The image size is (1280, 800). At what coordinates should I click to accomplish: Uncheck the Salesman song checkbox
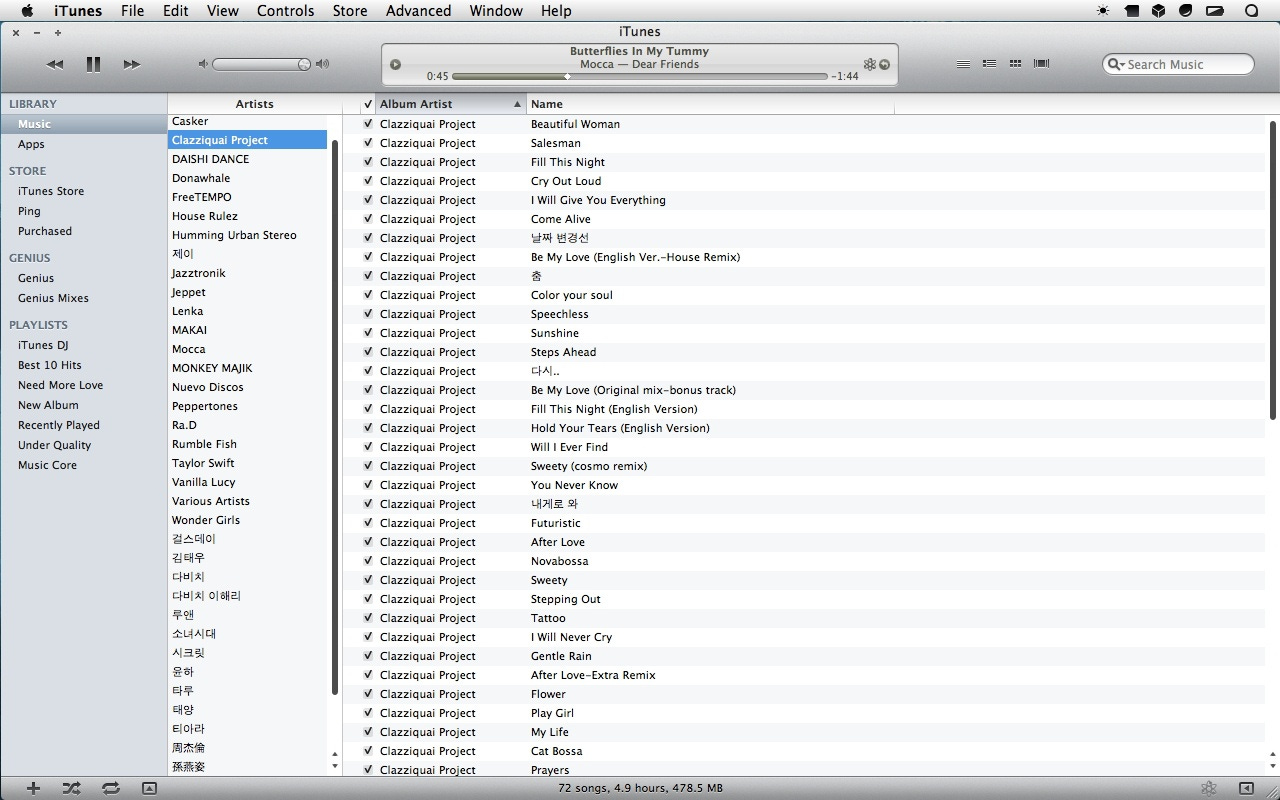pyautogui.click(x=368, y=143)
